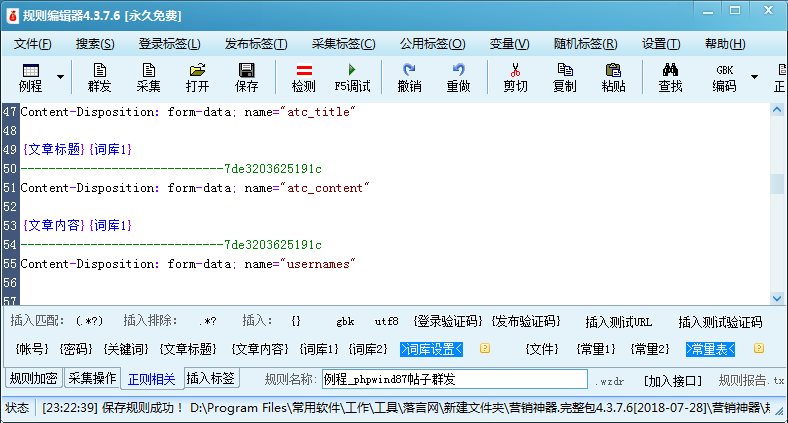The width and height of the screenshot is (788, 423).
Task: Open the 例程 templates toolbar icon
Action: pyautogui.click(x=31, y=78)
